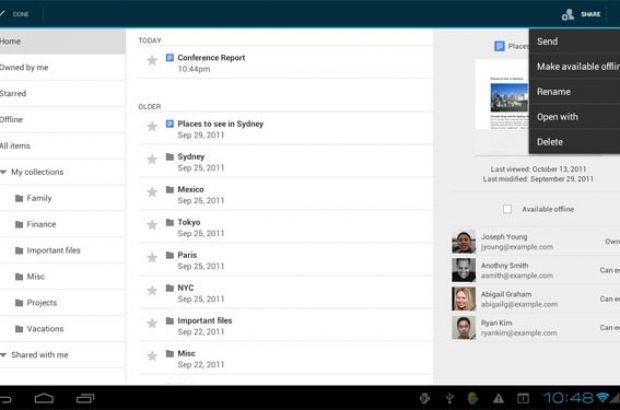Open the Starred filter
Image resolution: width=620 pixels, height=410 pixels.
[x=13, y=94]
